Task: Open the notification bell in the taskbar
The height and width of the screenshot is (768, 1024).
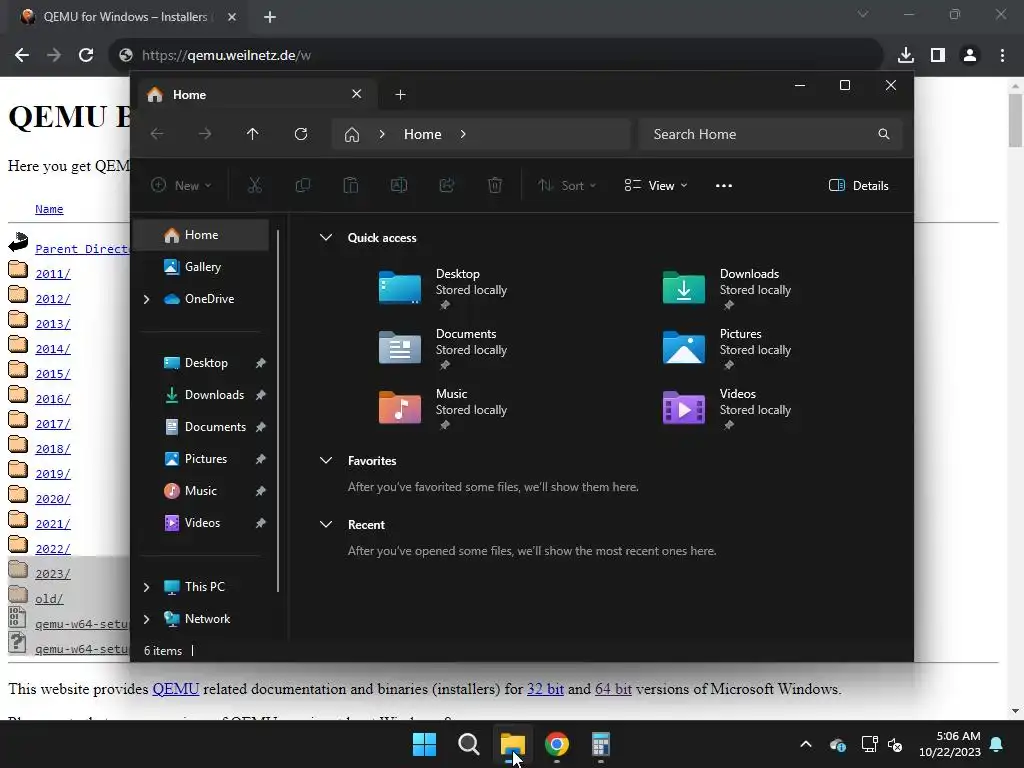Action: pos(997,744)
